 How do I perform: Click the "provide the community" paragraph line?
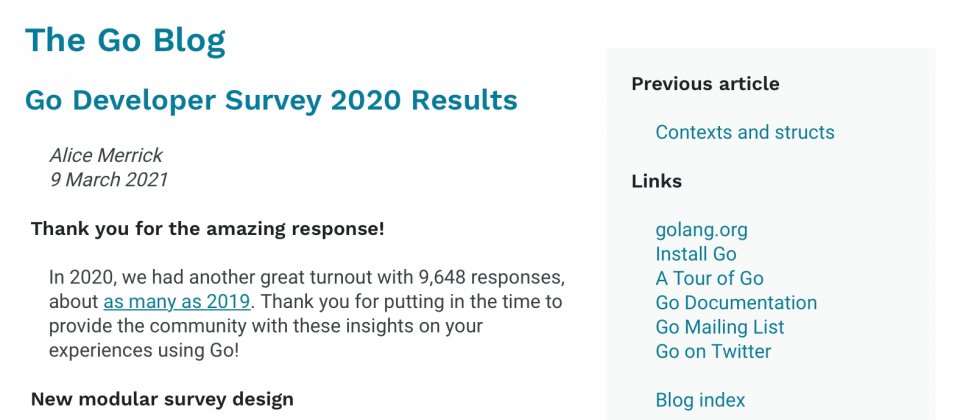click(266, 326)
